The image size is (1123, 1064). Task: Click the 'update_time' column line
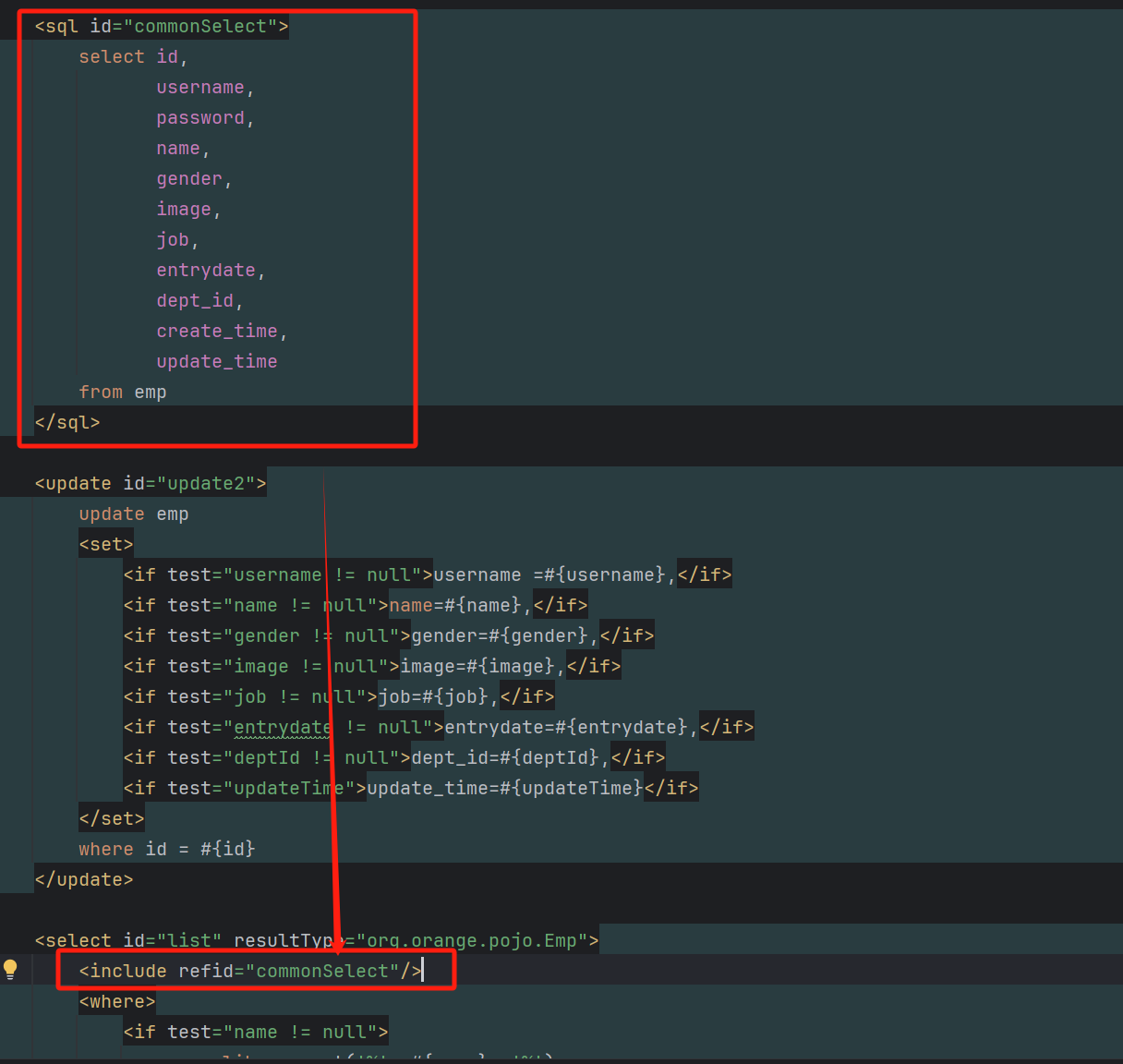click(217, 361)
